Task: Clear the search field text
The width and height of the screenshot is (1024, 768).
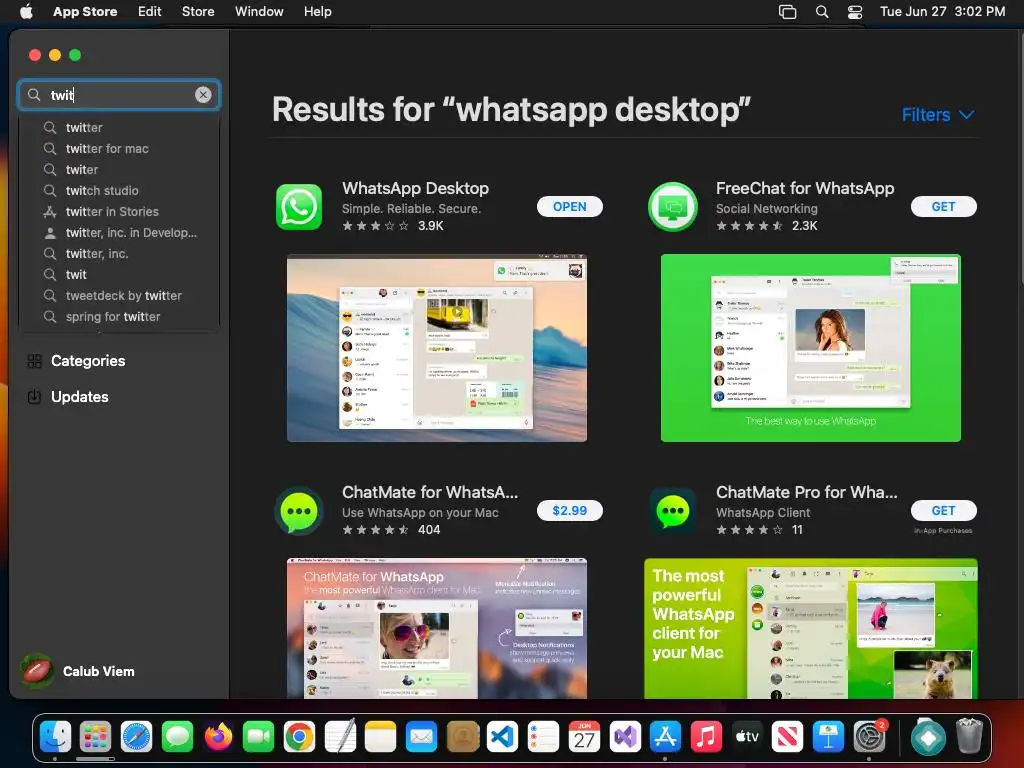Action: pyautogui.click(x=203, y=95)
